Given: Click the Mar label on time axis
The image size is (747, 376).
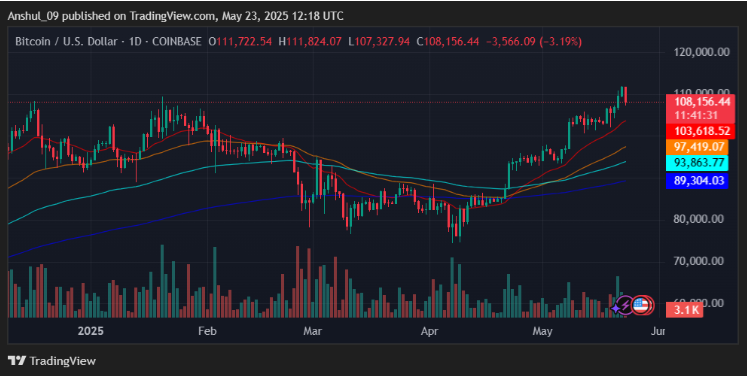Looking at the screenshot, I should 313,331.
